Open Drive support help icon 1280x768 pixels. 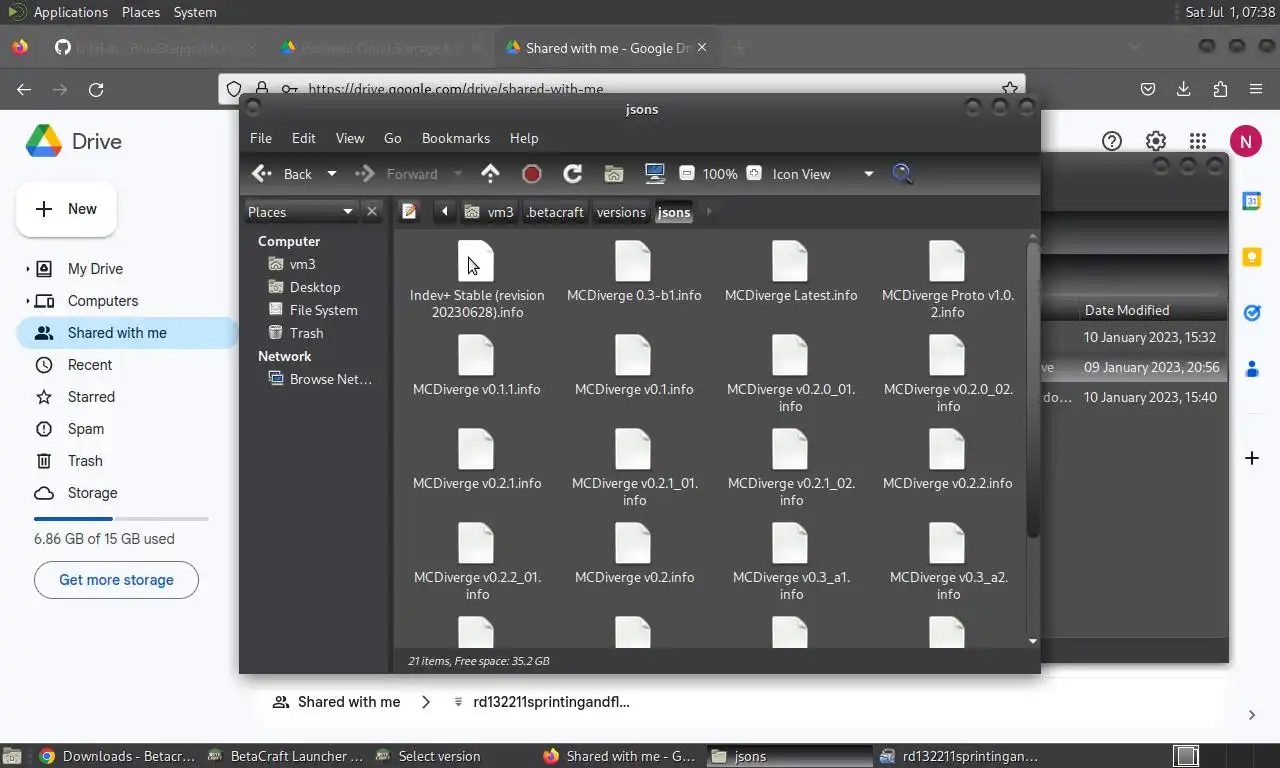pos(1112,141)
